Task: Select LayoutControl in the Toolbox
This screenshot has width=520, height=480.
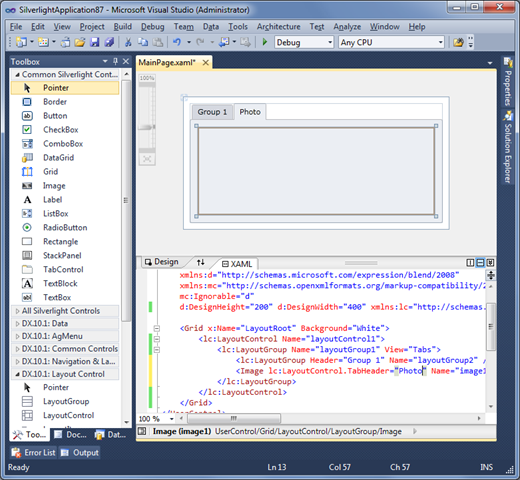Action: [x=65, y=415]
